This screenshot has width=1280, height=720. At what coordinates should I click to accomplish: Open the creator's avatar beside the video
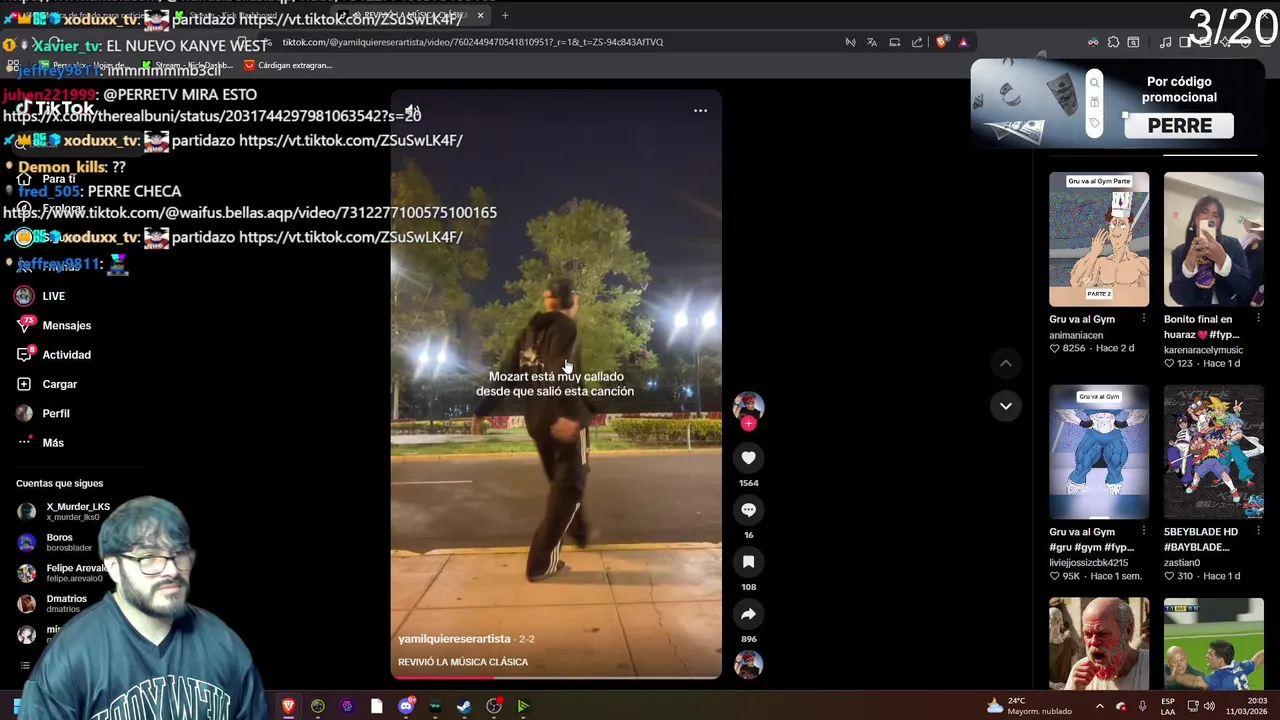[x=748, y=406]
